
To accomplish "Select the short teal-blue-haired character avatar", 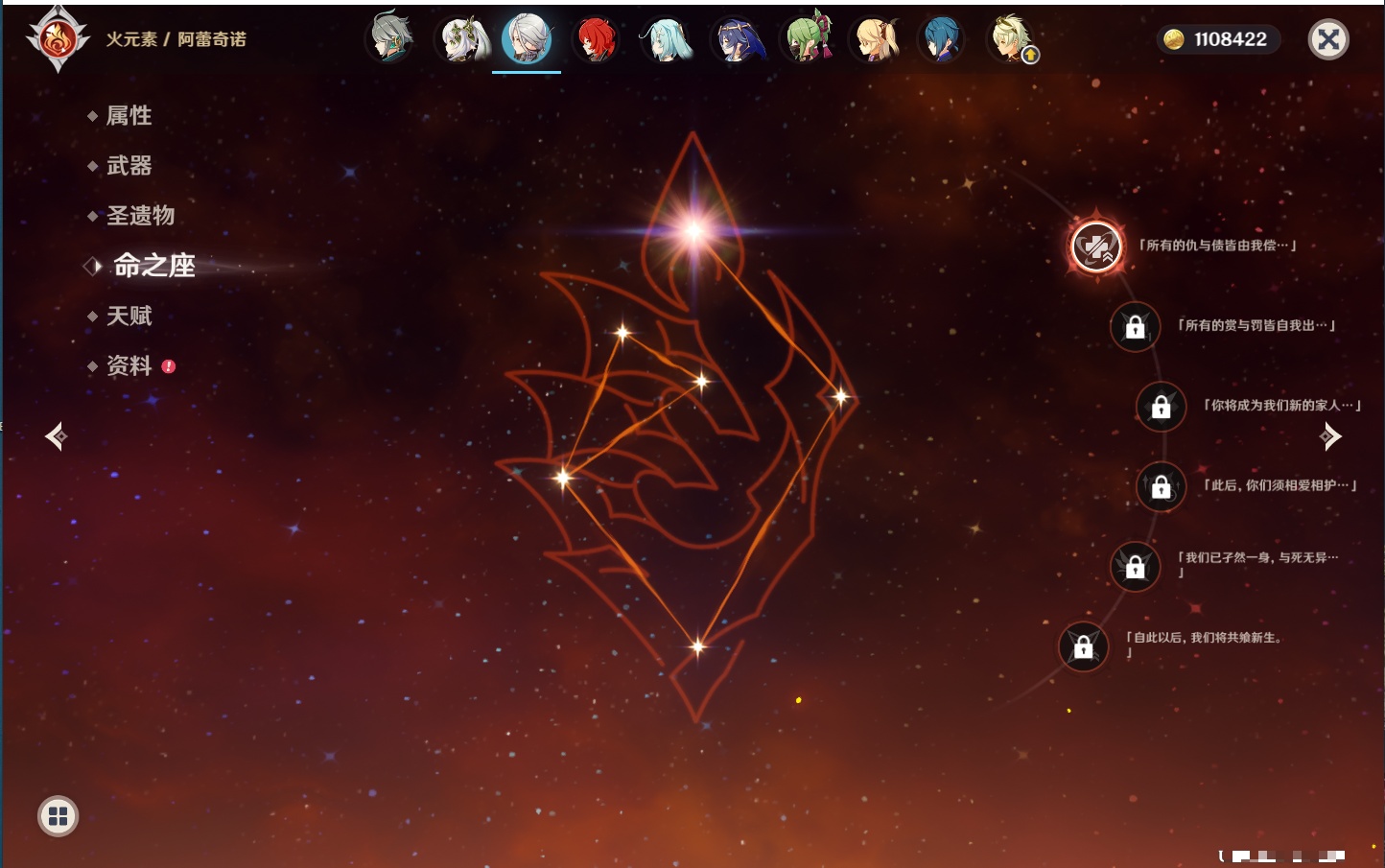I will pyautogui.click(x=942, y=39).
